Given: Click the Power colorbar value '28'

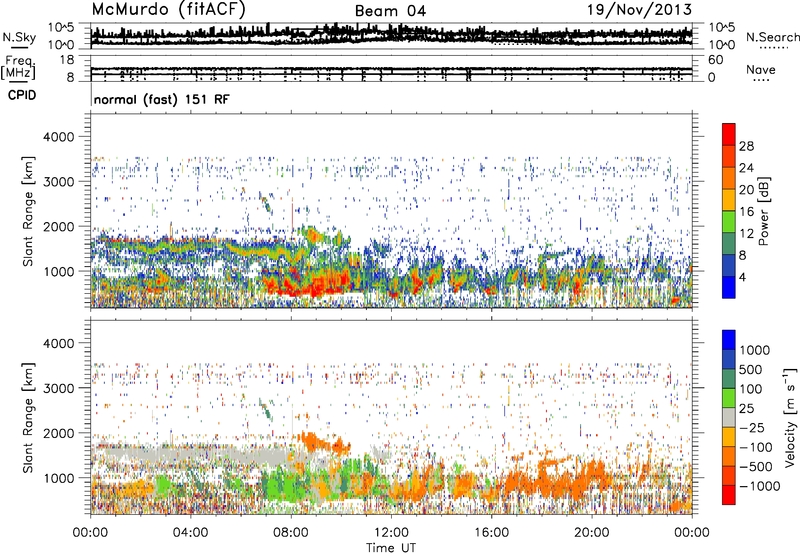Looking at the screenshot, I should tap(746, 146).
